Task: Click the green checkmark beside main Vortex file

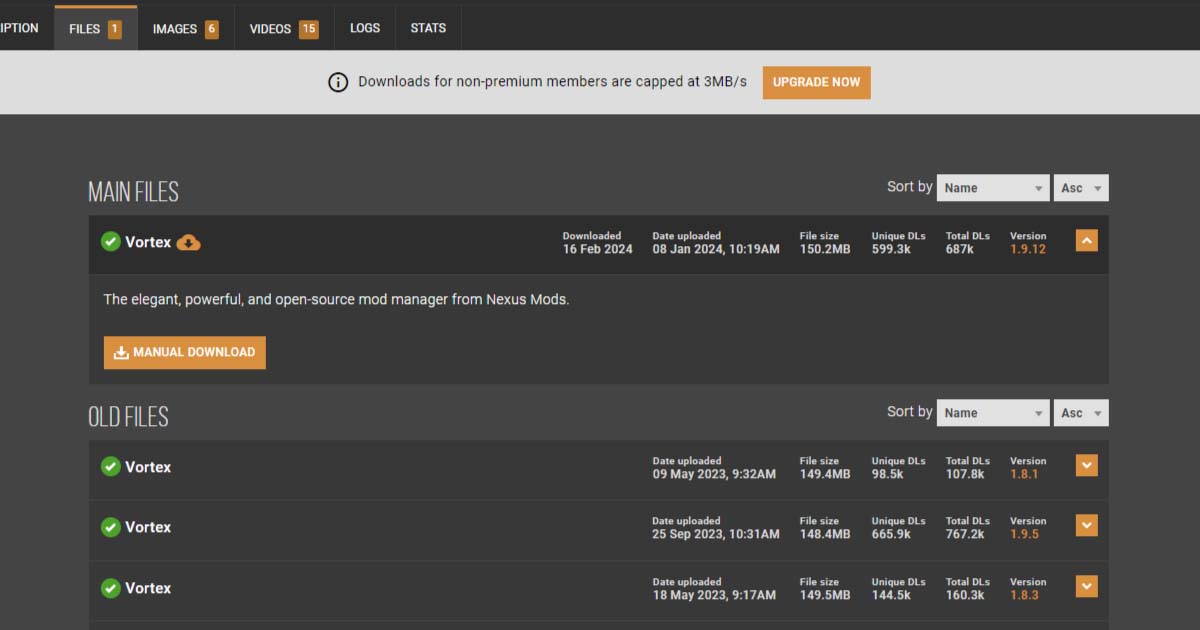Action: [111, 242]
